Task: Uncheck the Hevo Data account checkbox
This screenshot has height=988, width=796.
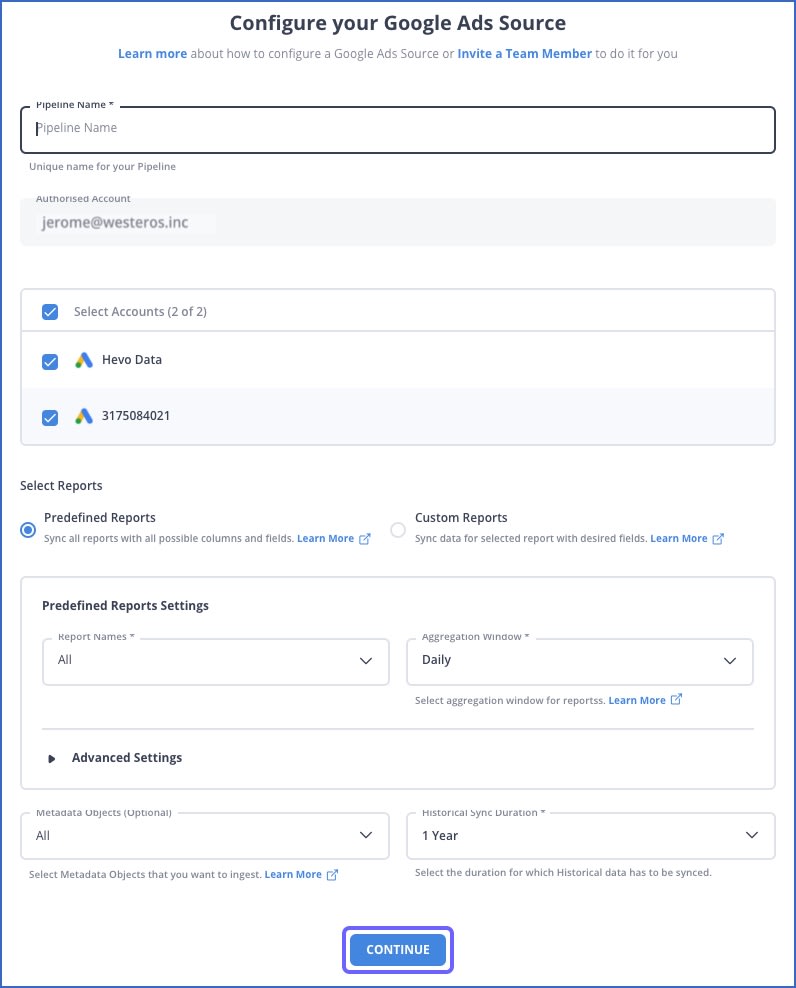Action: (x=50, y=362)
